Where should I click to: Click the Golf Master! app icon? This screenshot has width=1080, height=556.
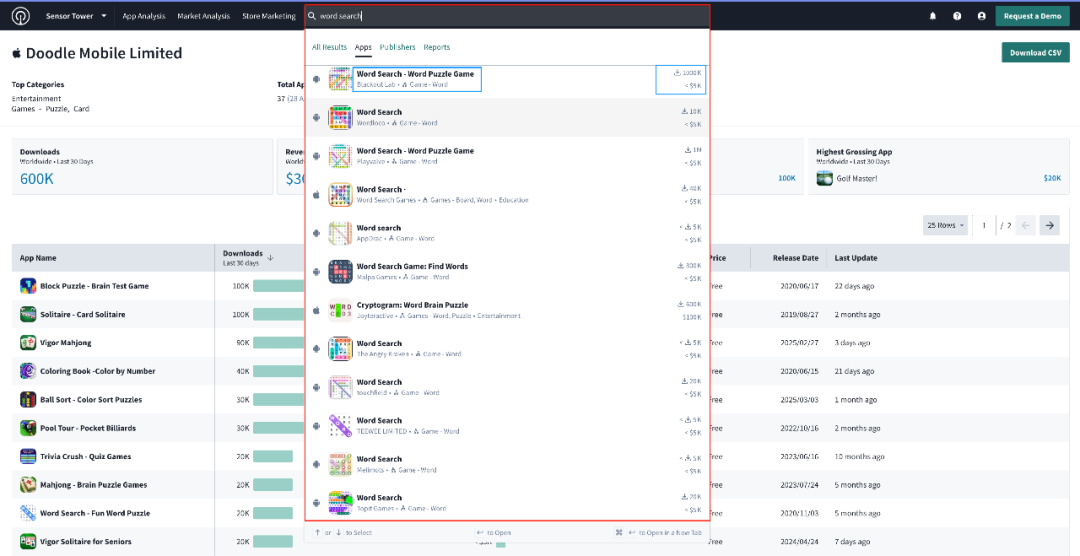(x=824, y=178)
